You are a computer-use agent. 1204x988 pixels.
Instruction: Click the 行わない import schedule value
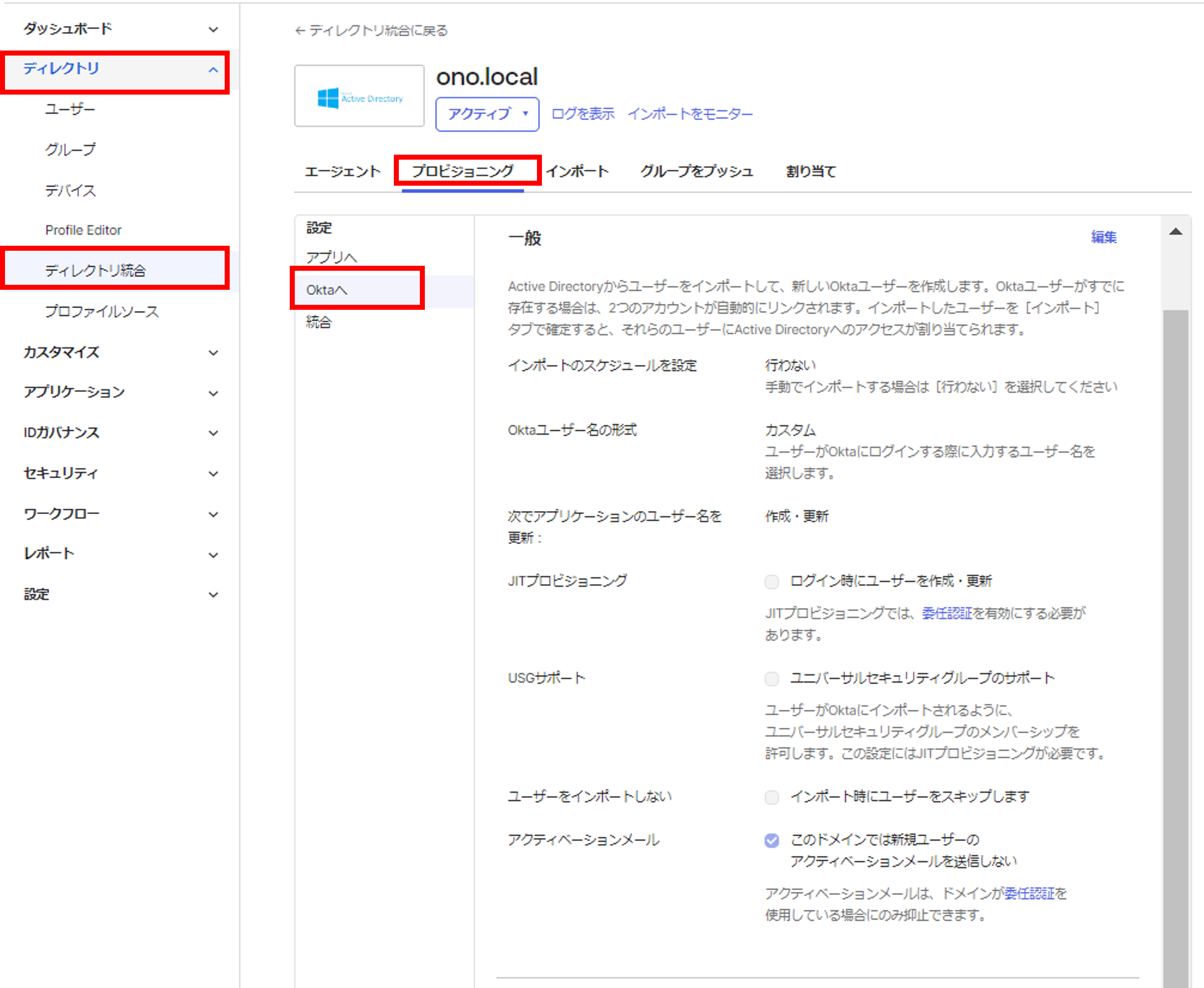pyautogui.click(x=790, y=365)
